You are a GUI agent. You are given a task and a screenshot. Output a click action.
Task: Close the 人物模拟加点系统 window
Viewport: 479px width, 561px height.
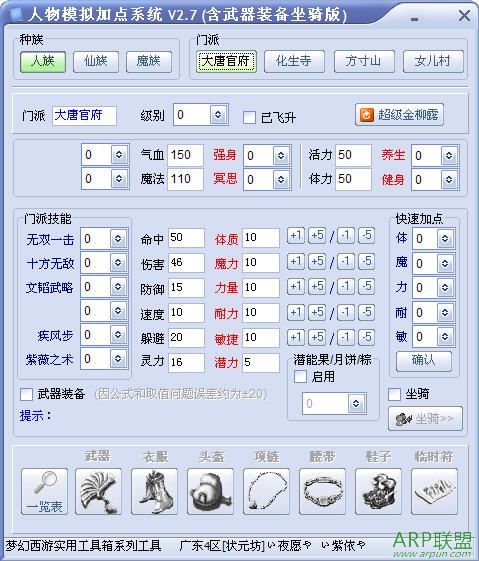(464, 16)
